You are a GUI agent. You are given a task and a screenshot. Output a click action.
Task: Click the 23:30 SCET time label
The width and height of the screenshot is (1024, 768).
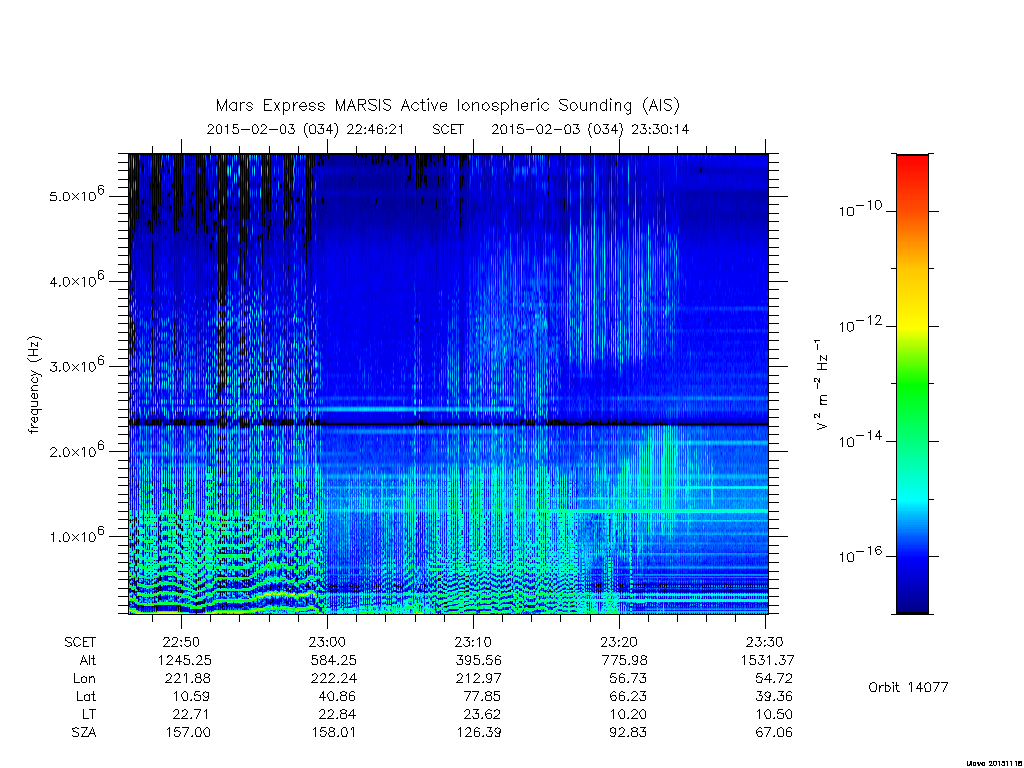[765, 642]
